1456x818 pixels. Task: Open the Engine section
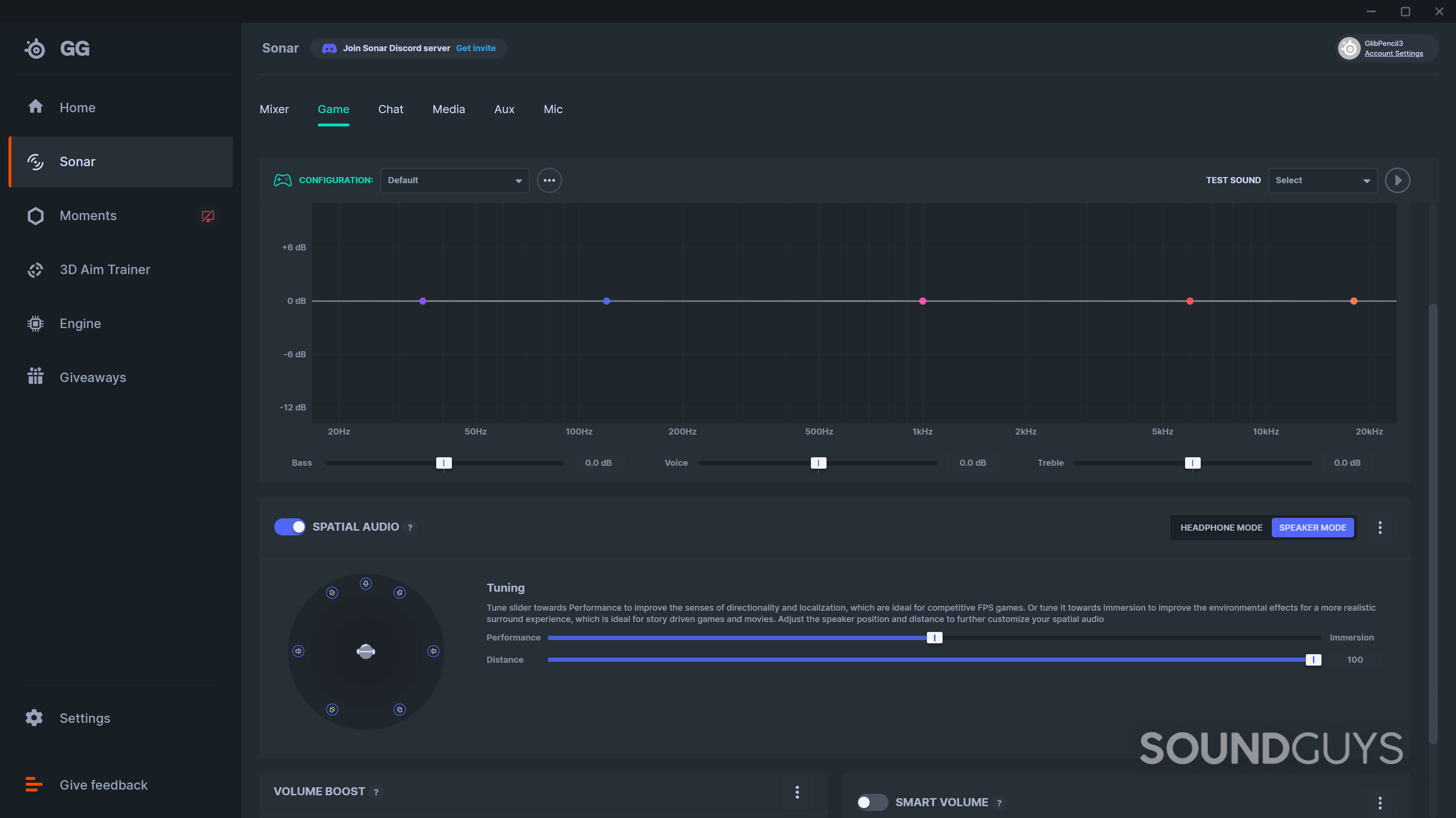pos(121,324)
